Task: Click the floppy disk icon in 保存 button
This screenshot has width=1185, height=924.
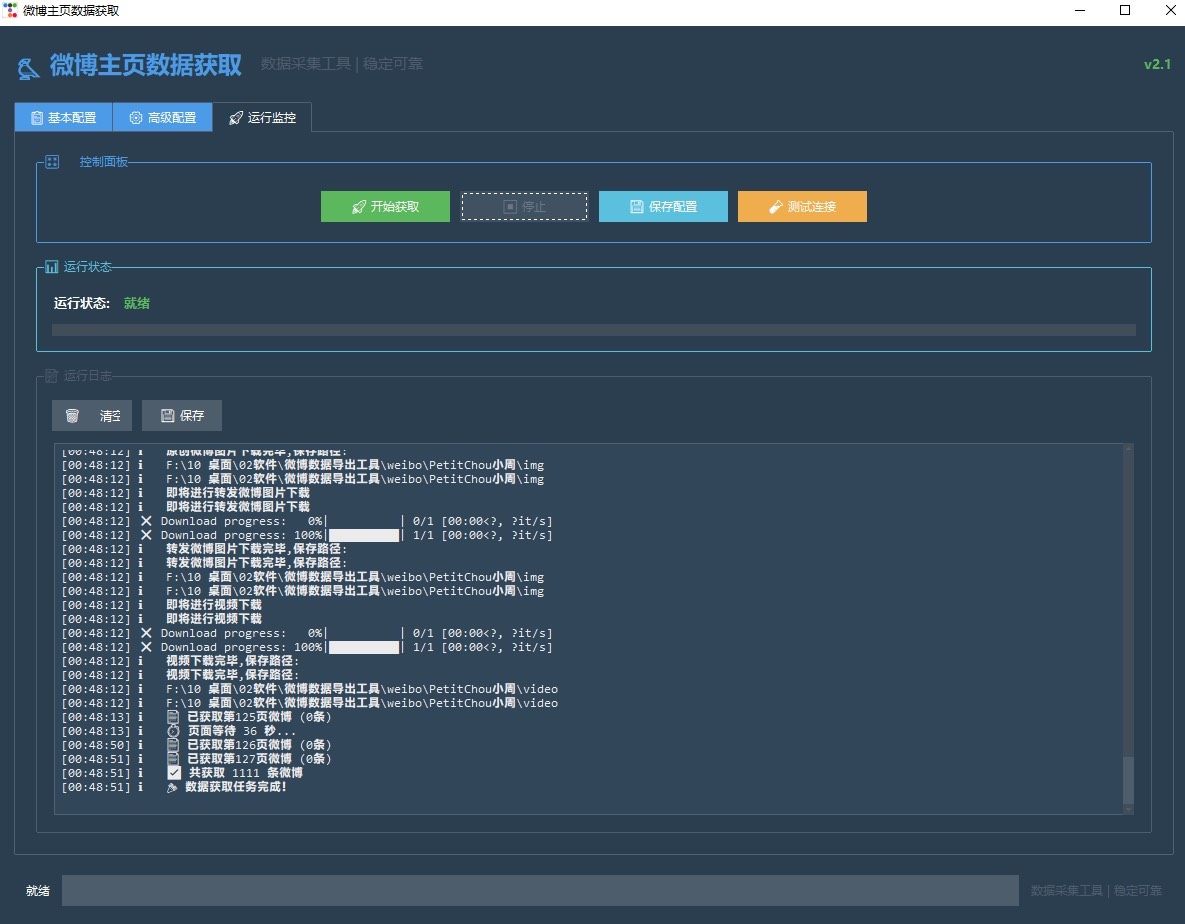Action: coord(168,416)
